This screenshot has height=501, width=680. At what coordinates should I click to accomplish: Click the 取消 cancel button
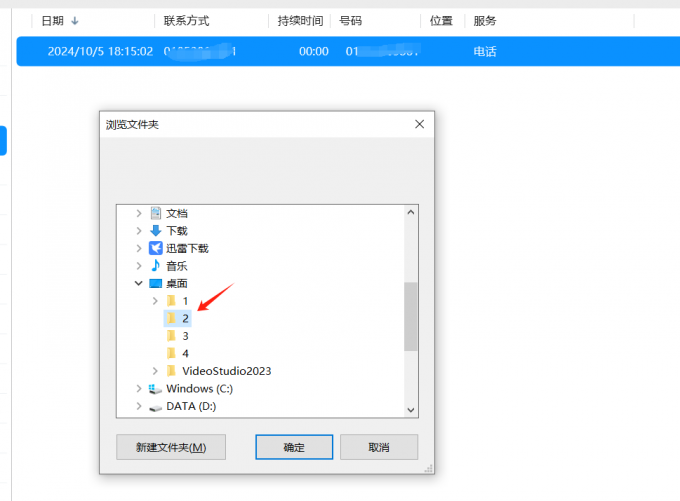coord(379,447)
